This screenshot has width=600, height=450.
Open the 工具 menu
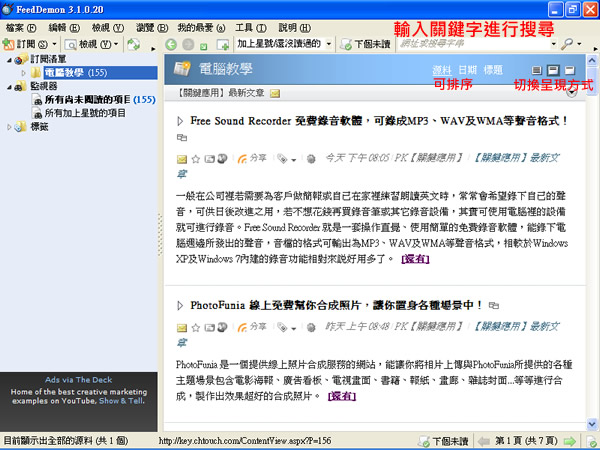click(x=251, y=28)
